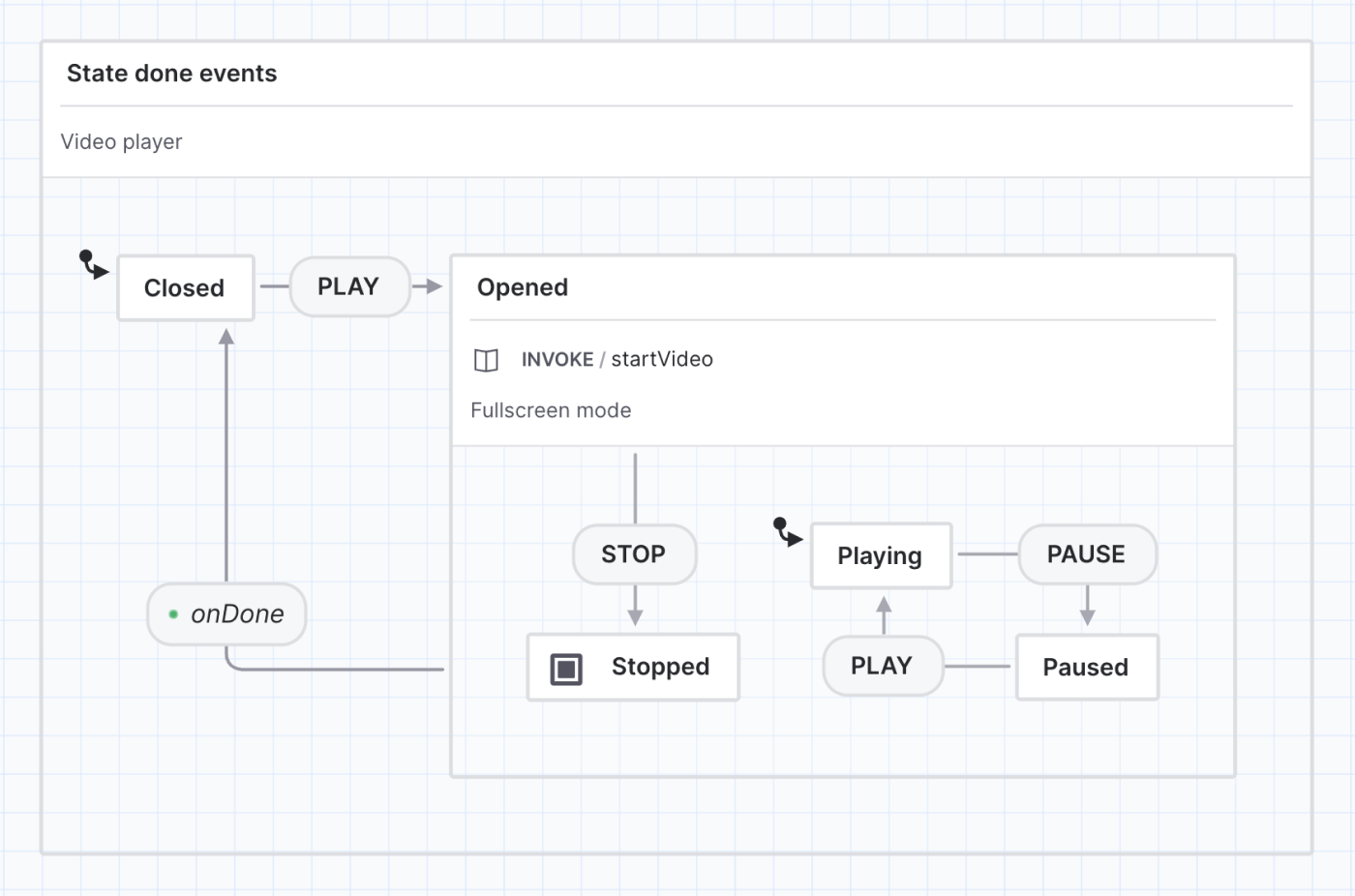Click the Opened state title
The width and height of the screenshot is (1355, 896).
point(523,288)
